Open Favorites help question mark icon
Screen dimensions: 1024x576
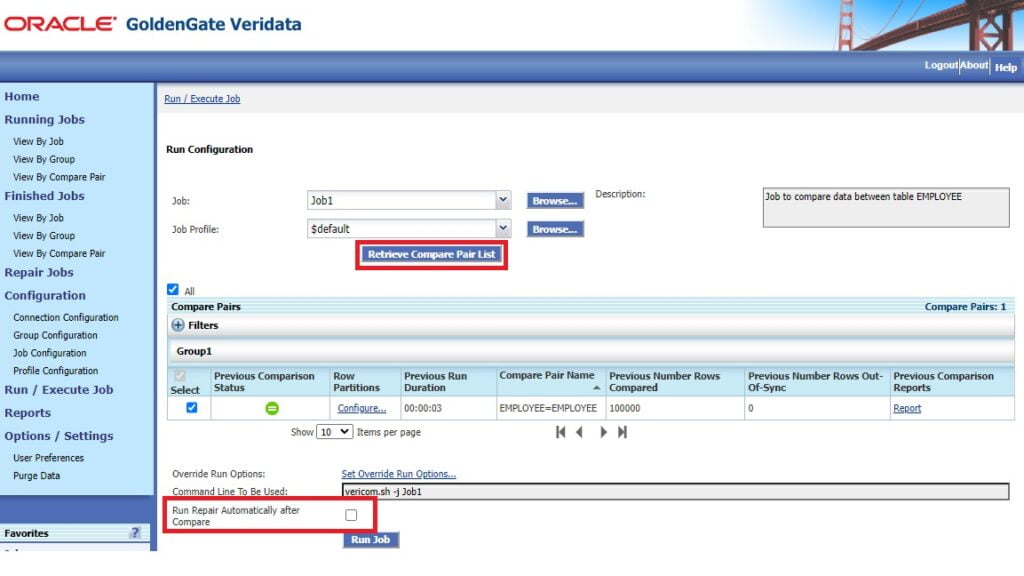135,532
